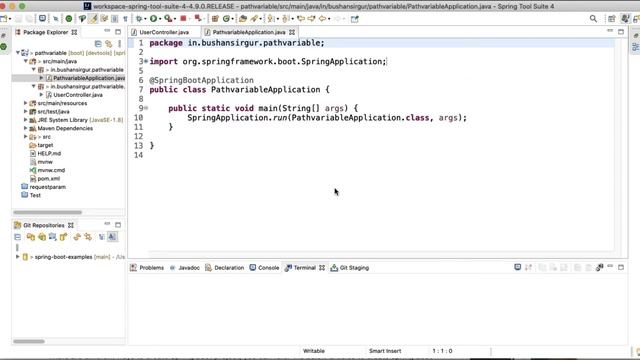Toggle Mark Occurrences in the main toolbar
Viewport: 640px width, 360px height.
coord(93,19)
